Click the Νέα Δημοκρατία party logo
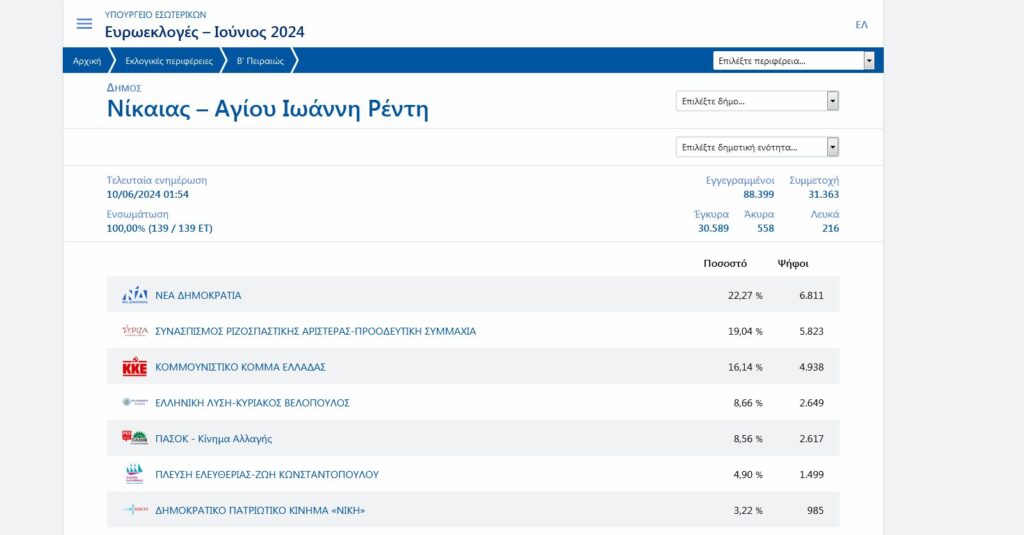This screenshot has height=535, width=1024. 135,295
